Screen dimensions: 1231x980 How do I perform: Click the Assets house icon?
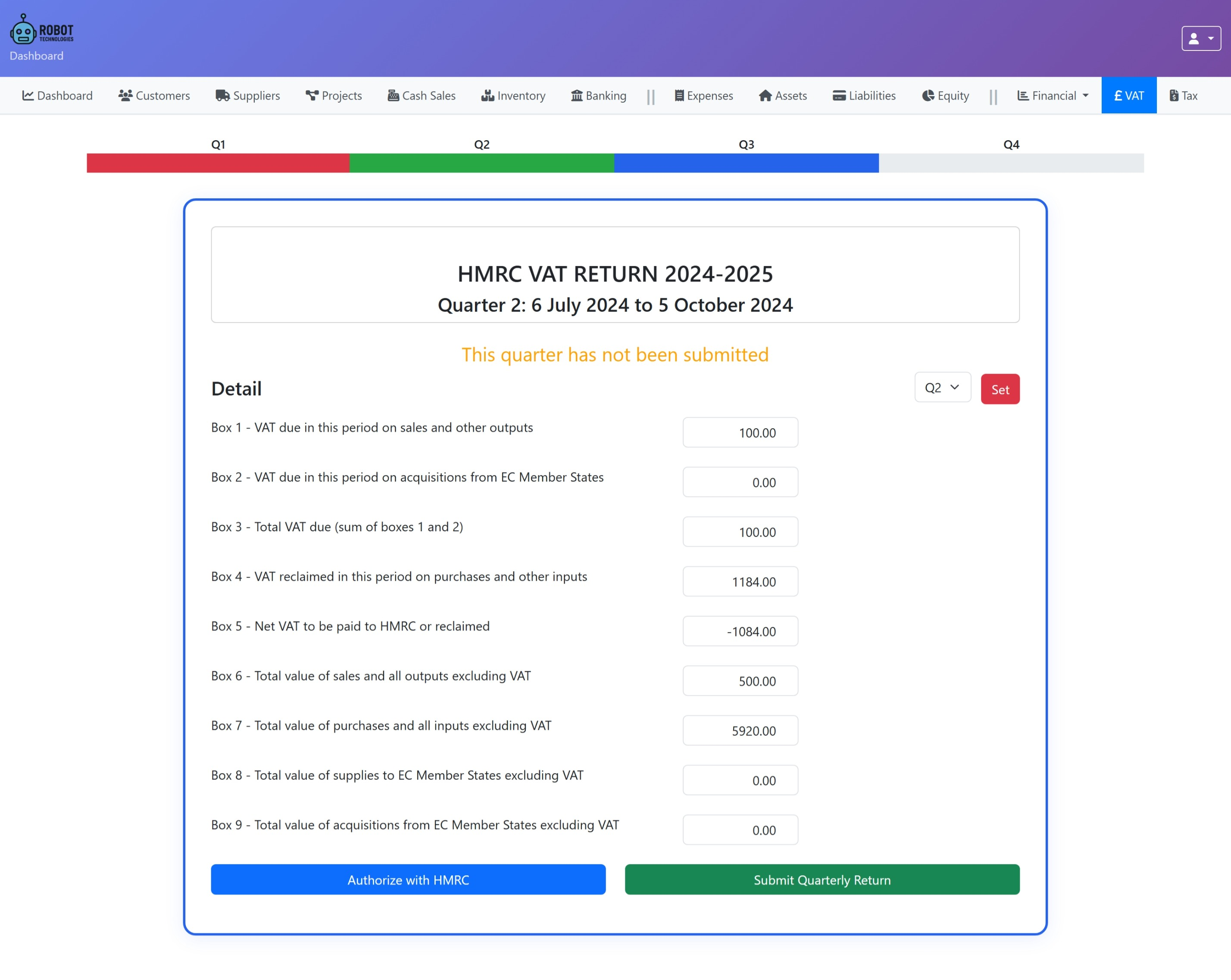(765, 95)
